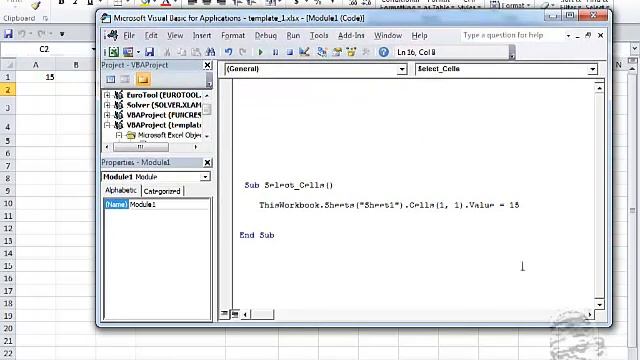The width and height of the screenshot is (640, 360).
Task: Click the Excel Save icon in Quick Access toolbar
Action: pos(8,34)
